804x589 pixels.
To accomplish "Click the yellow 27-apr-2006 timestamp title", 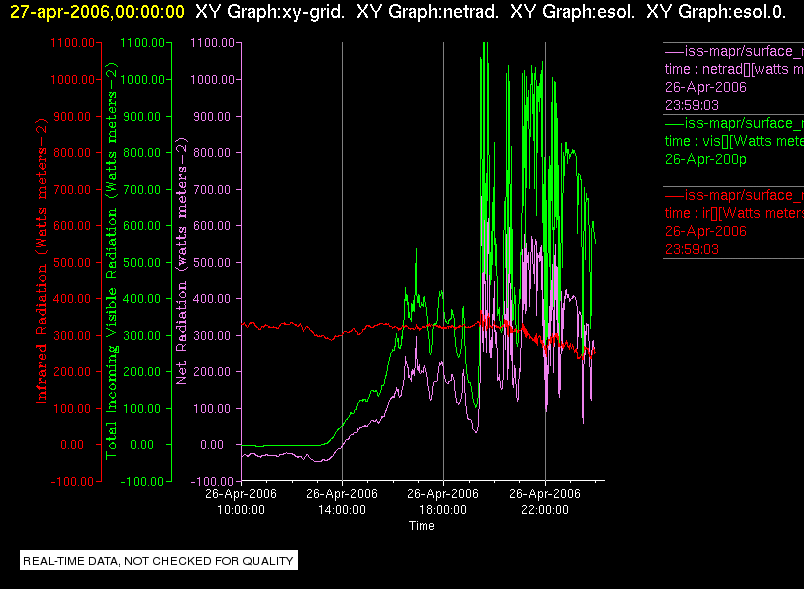I will [x=97, y=11].
